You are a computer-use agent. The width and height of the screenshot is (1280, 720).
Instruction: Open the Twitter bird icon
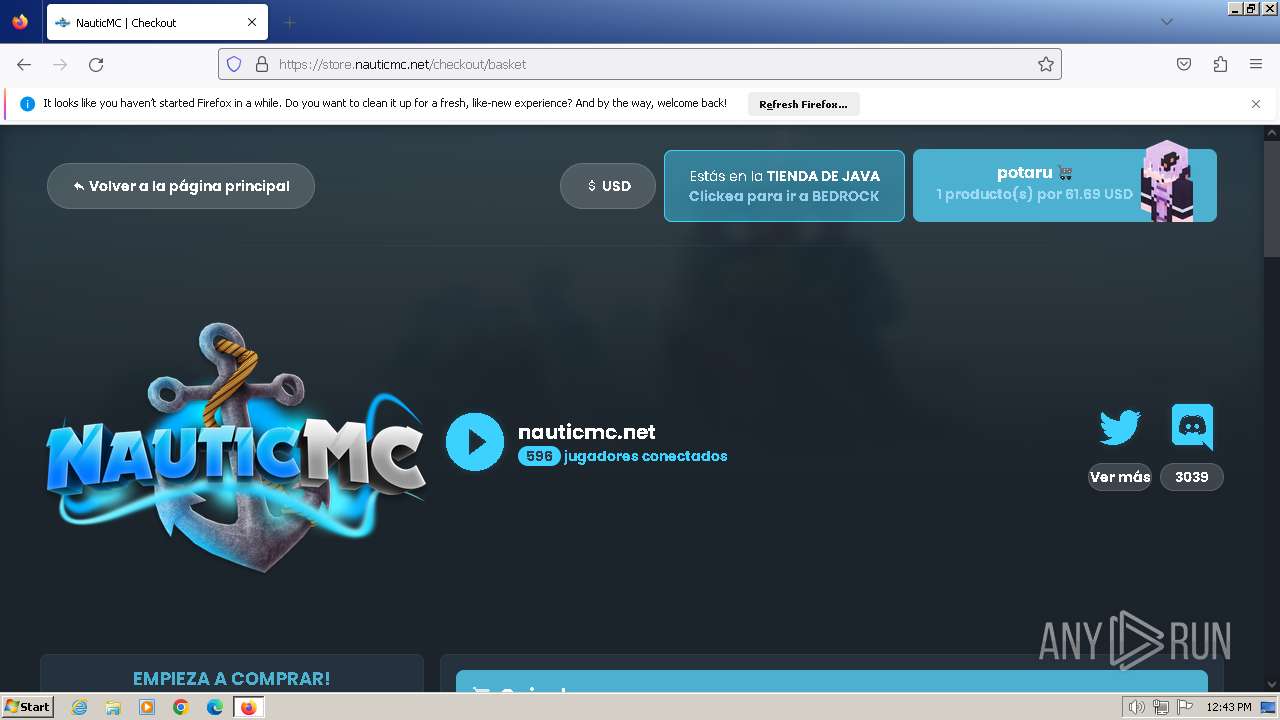pyautogui.click(x=1120, y=427)
